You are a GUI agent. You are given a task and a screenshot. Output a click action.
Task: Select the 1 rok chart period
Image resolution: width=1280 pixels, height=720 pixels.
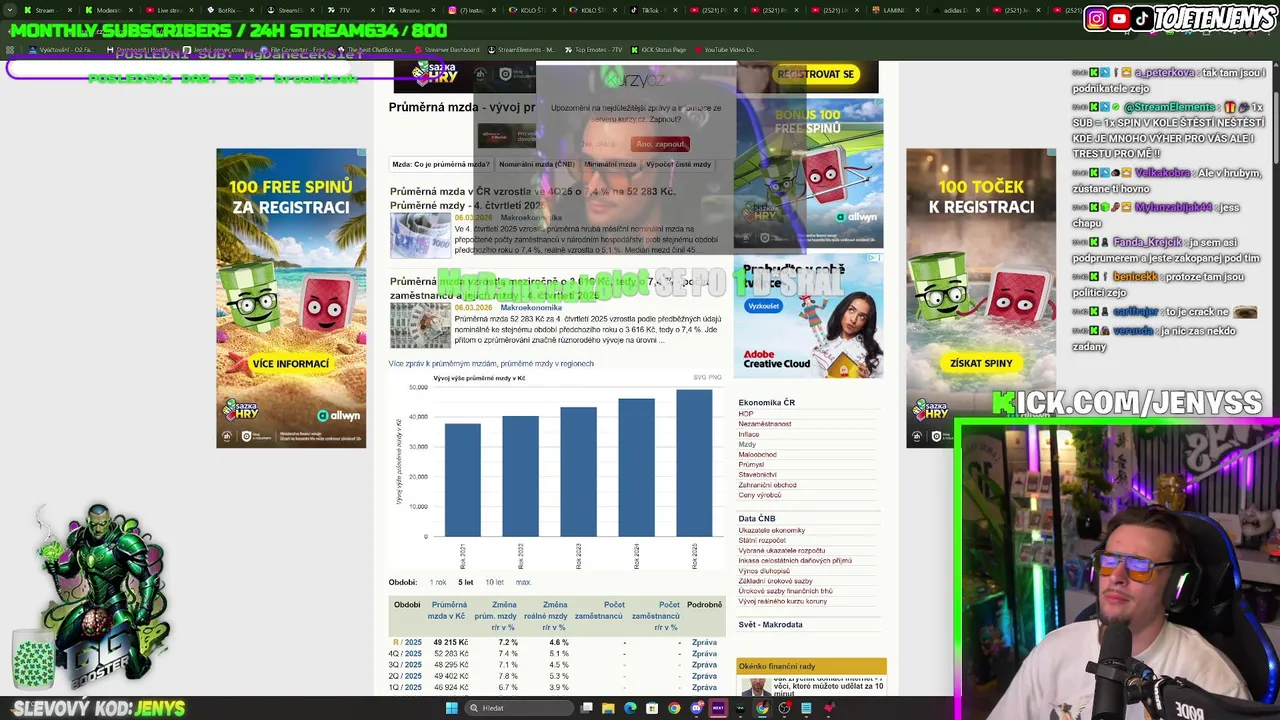tap(438, 582)
